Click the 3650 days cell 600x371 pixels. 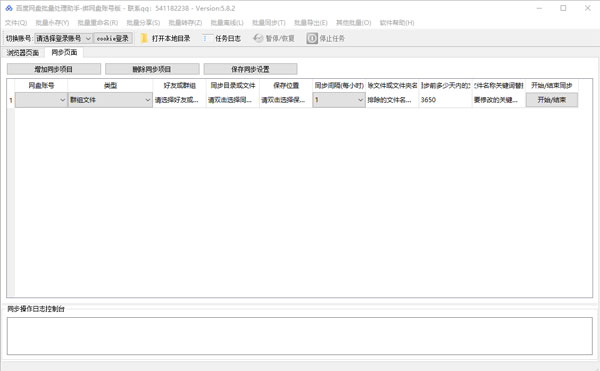coord(445,100)
